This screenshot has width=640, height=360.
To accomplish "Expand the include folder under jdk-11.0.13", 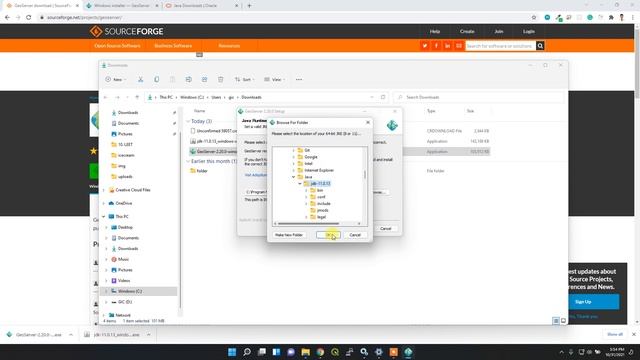I will pyautogui.click(x=307, y=204).
